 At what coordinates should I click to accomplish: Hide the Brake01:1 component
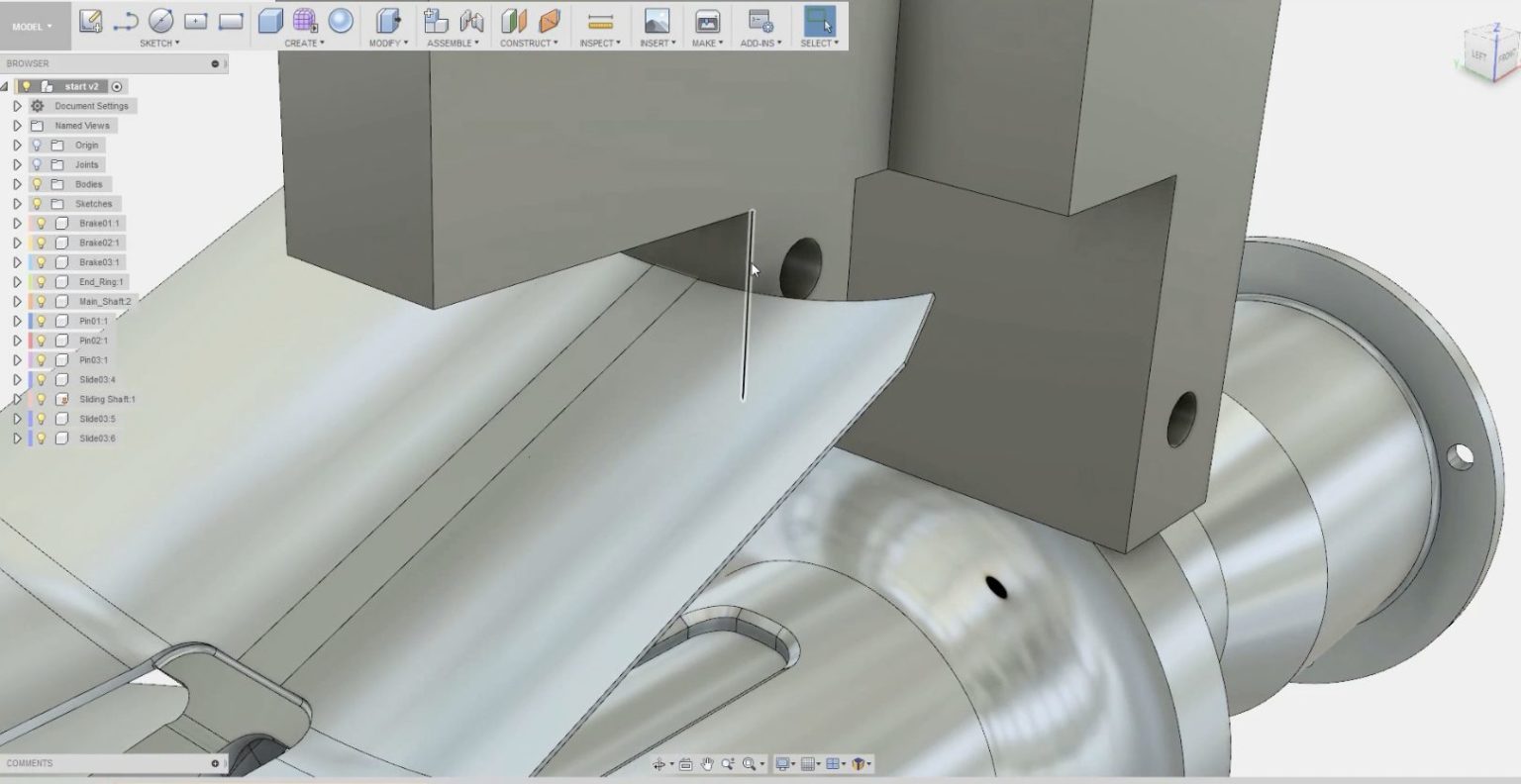40,223
